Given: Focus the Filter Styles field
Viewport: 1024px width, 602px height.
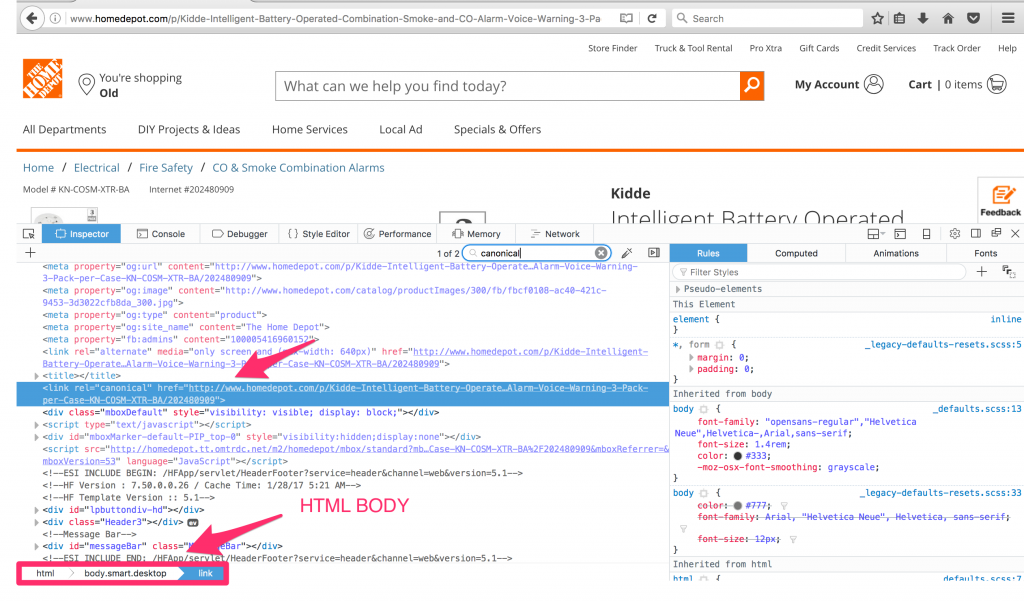Looking at the screenshot, I should pos(821,272).
